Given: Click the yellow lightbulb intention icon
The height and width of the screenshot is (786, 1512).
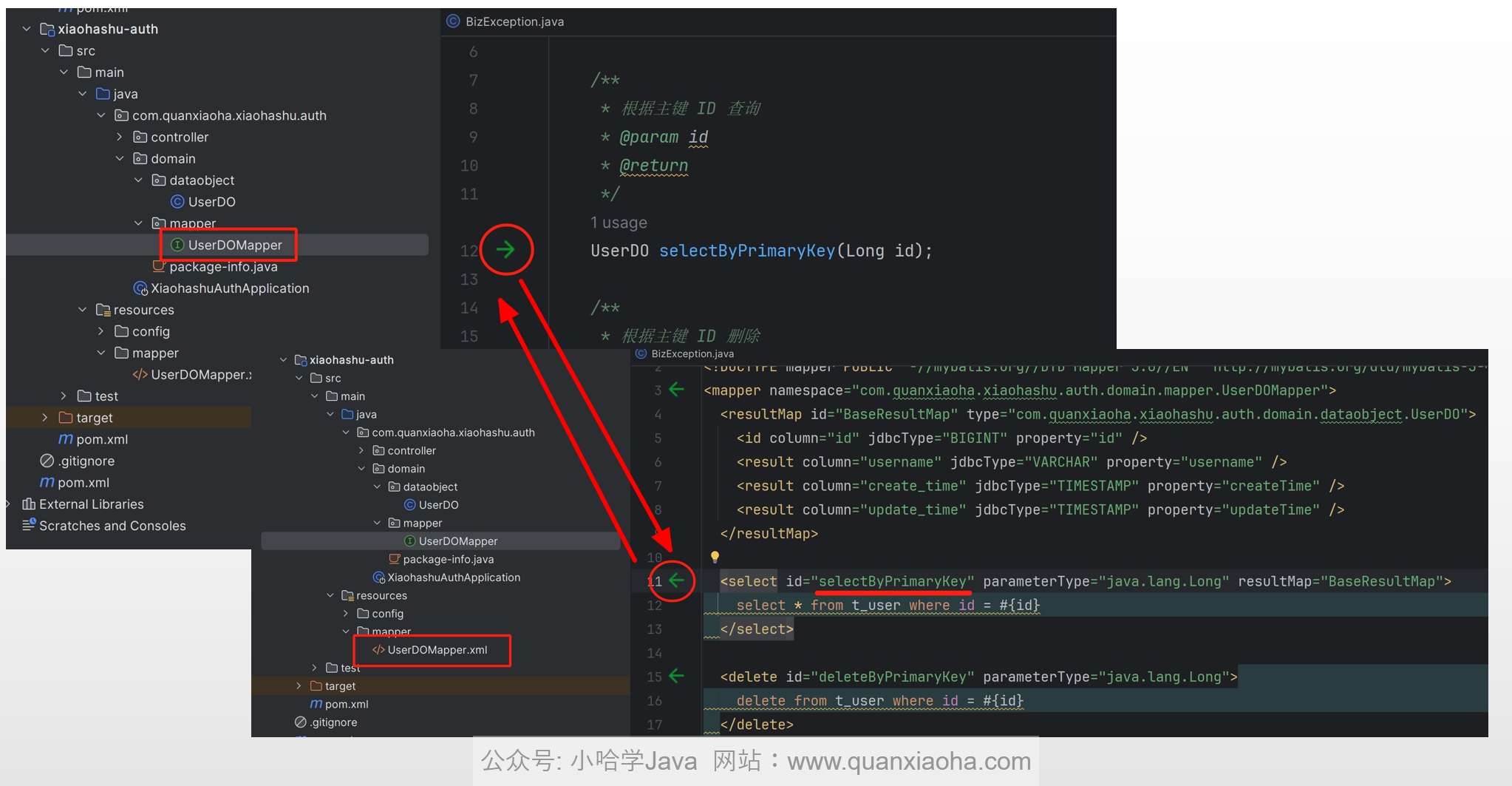Looking at the screenshot, I should click(x=715, y=557).
